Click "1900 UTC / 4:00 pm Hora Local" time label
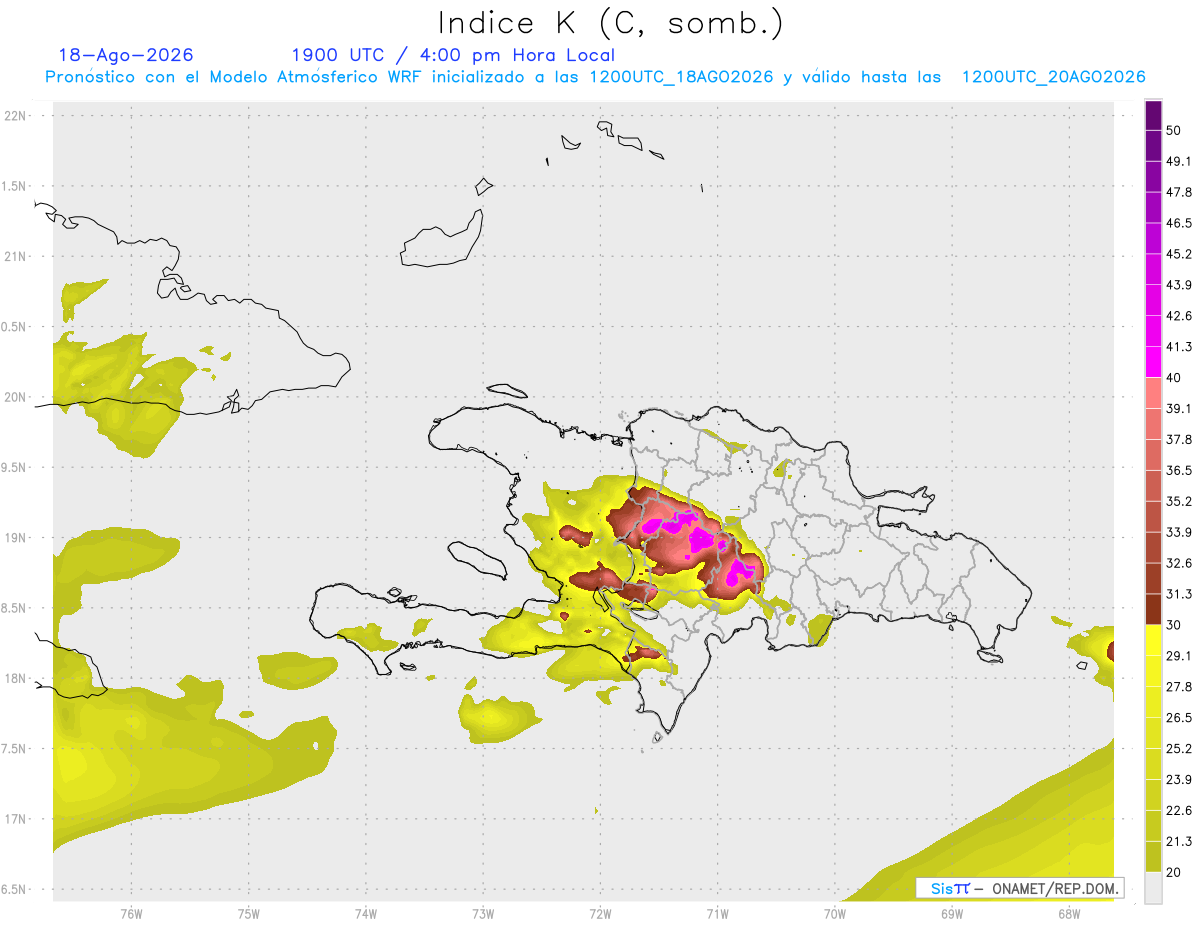The height and width of the screenshot is (927, 1200). tap(453, 55)
